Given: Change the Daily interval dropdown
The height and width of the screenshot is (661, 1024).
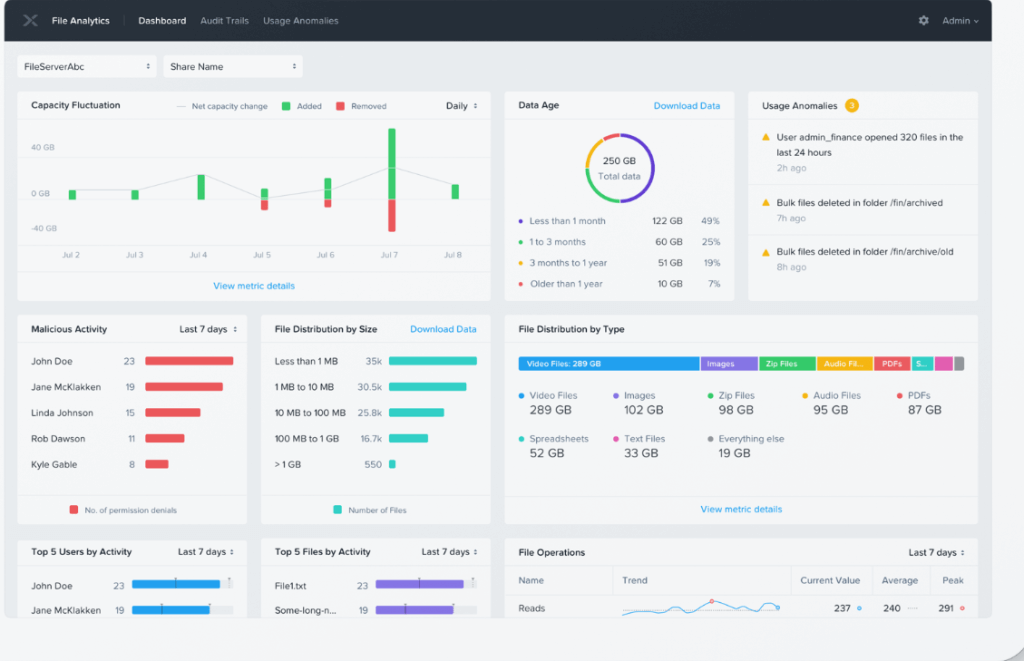Looking at the screenshot, I should [462, 106].
